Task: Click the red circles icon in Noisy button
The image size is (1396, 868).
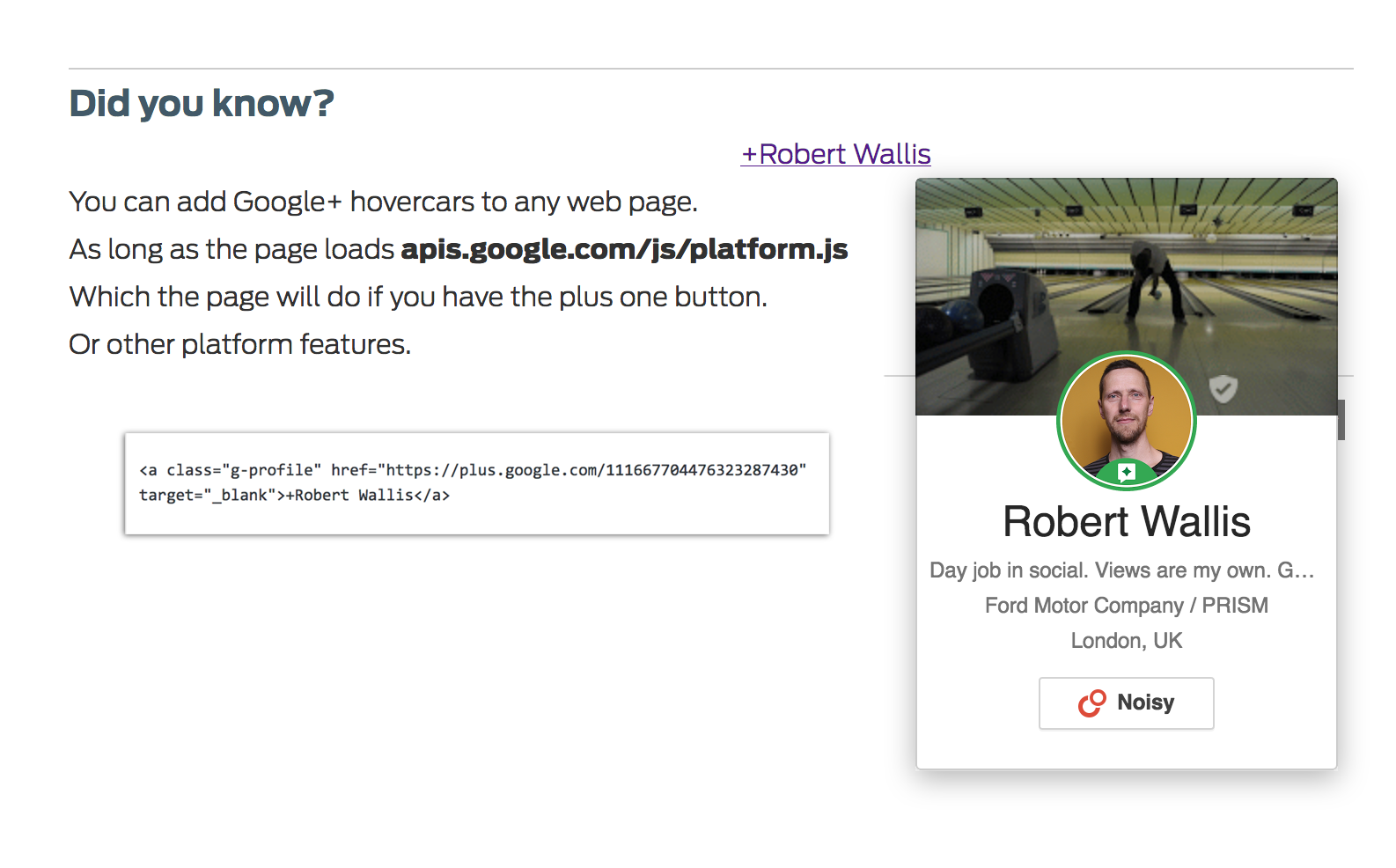Action: [x=1091, y=702]
